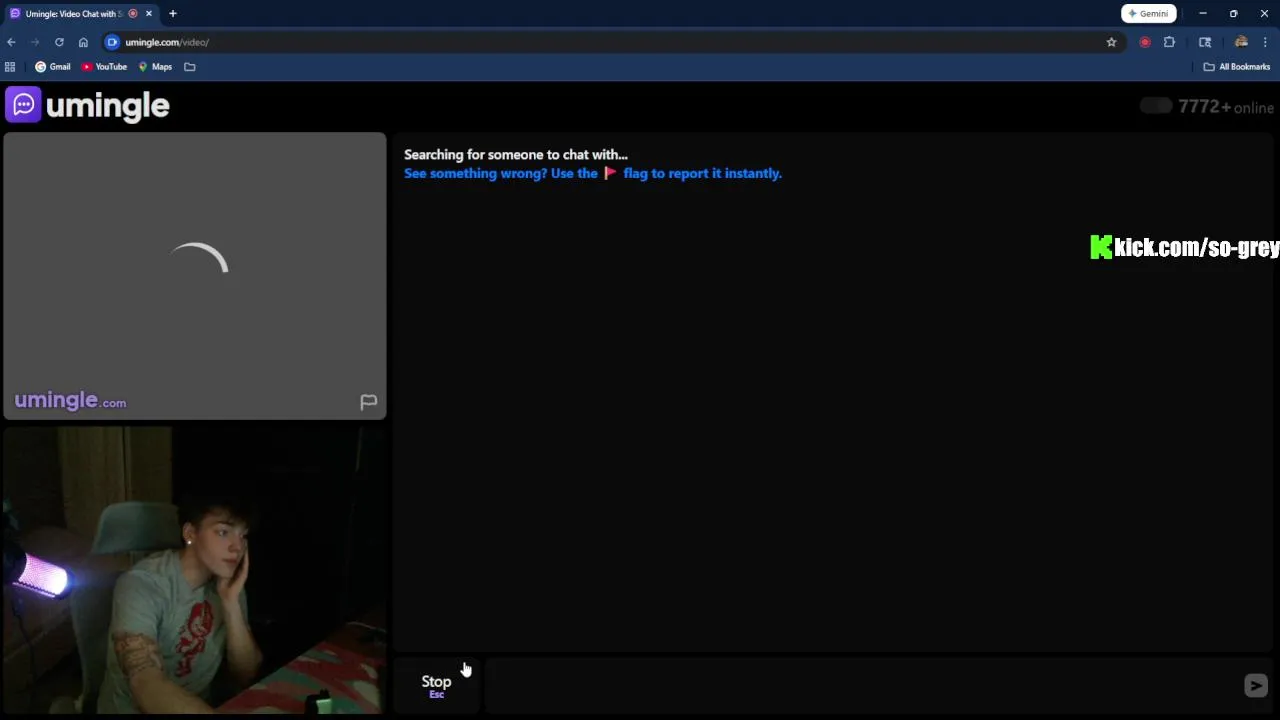Open the YouTube bookmark
Image resolution: width=1280 pixels, height=720 pixels.
point(105,67)
